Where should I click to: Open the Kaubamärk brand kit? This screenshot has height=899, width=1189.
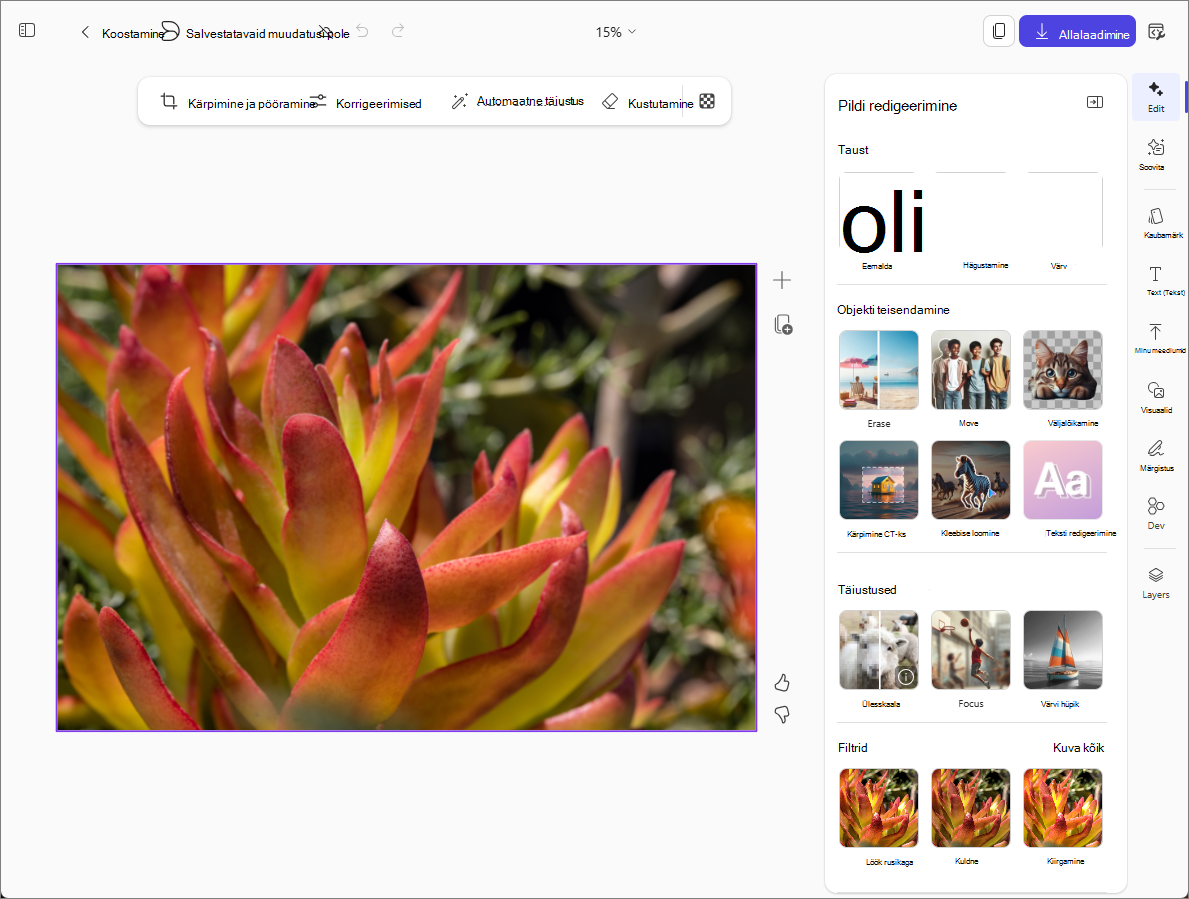[x=1156, y=224]
